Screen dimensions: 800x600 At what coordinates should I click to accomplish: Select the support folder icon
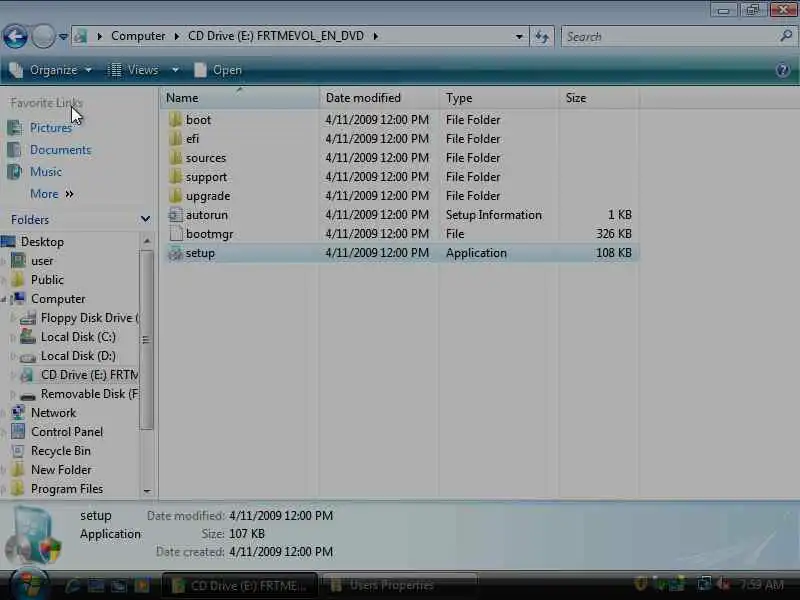(176, 177)
